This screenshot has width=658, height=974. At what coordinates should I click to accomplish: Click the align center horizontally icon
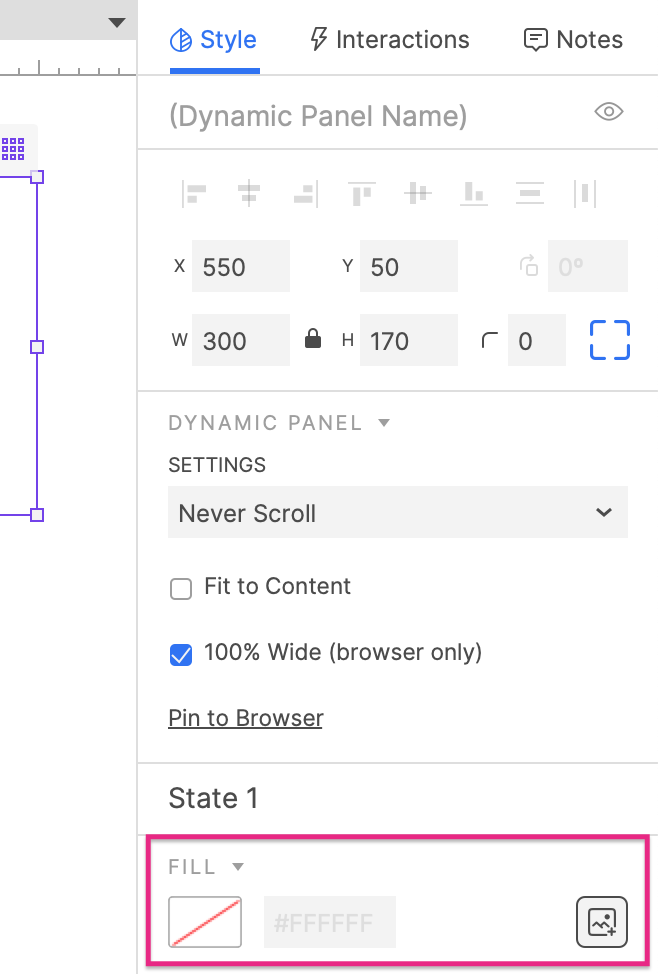click(x=250, y=193)
